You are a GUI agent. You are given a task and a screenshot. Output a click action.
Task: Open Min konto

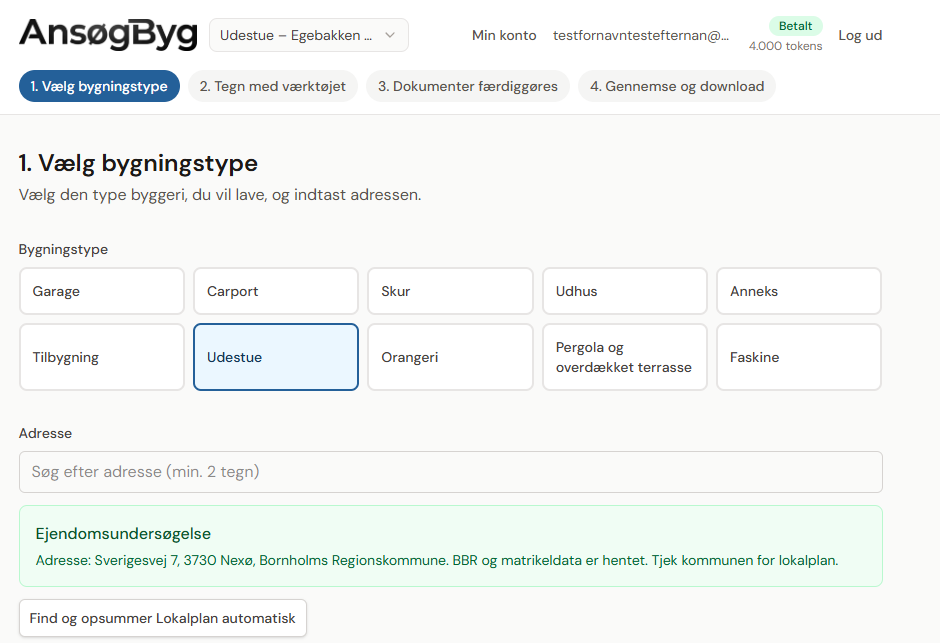(x=504, y=35)
